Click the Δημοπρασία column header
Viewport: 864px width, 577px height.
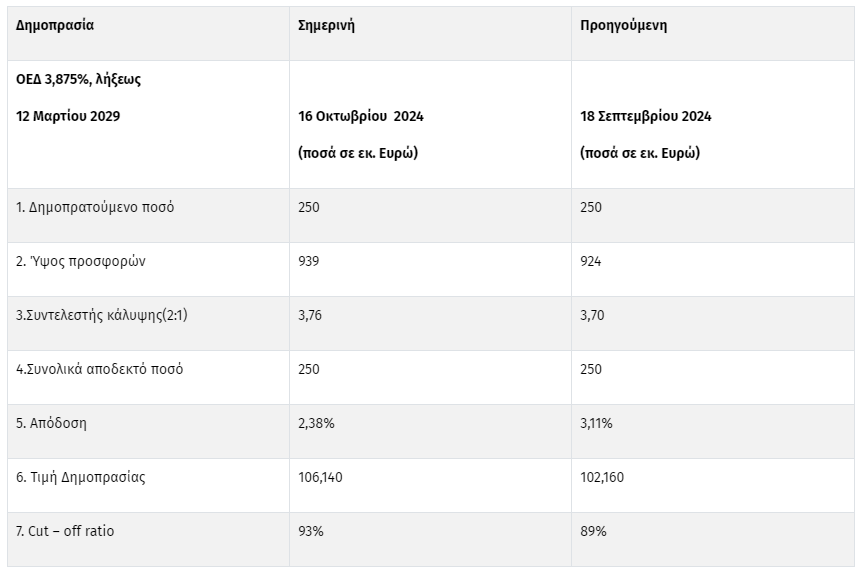pyautogui.click(x=55, y=26)
